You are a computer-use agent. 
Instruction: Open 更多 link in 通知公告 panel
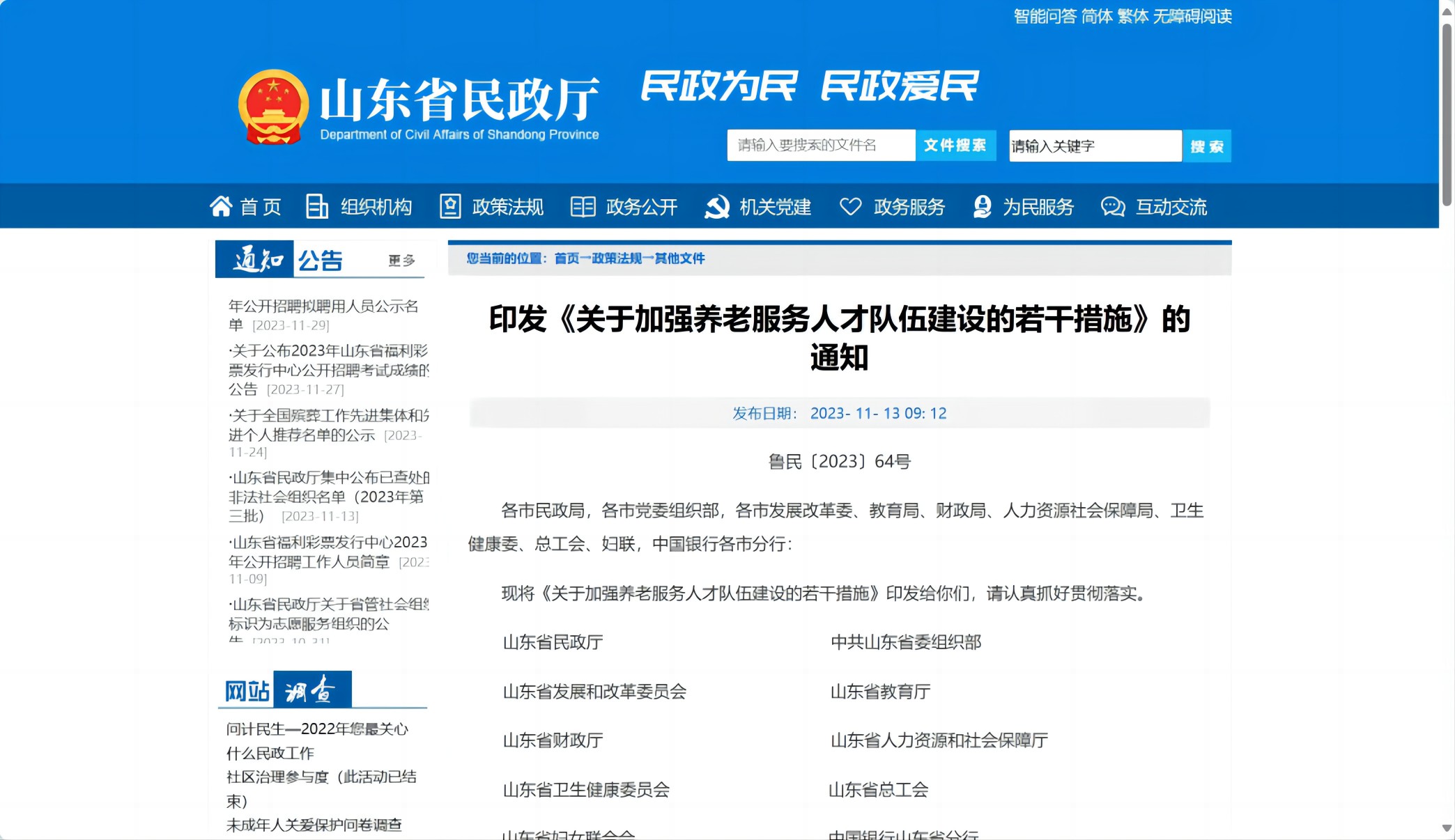click(x=401, y=260)
